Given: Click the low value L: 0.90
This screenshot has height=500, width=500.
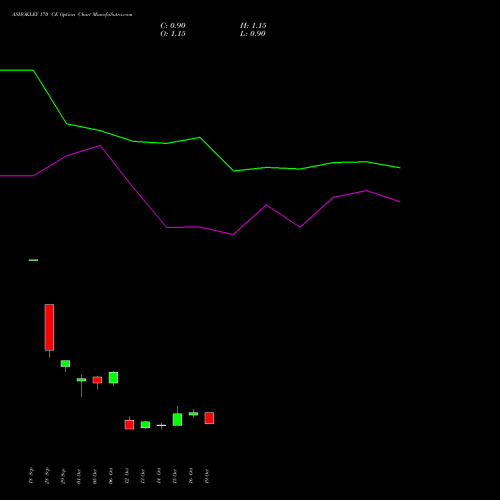Looking at the screenshot, I should coord(253,34).
